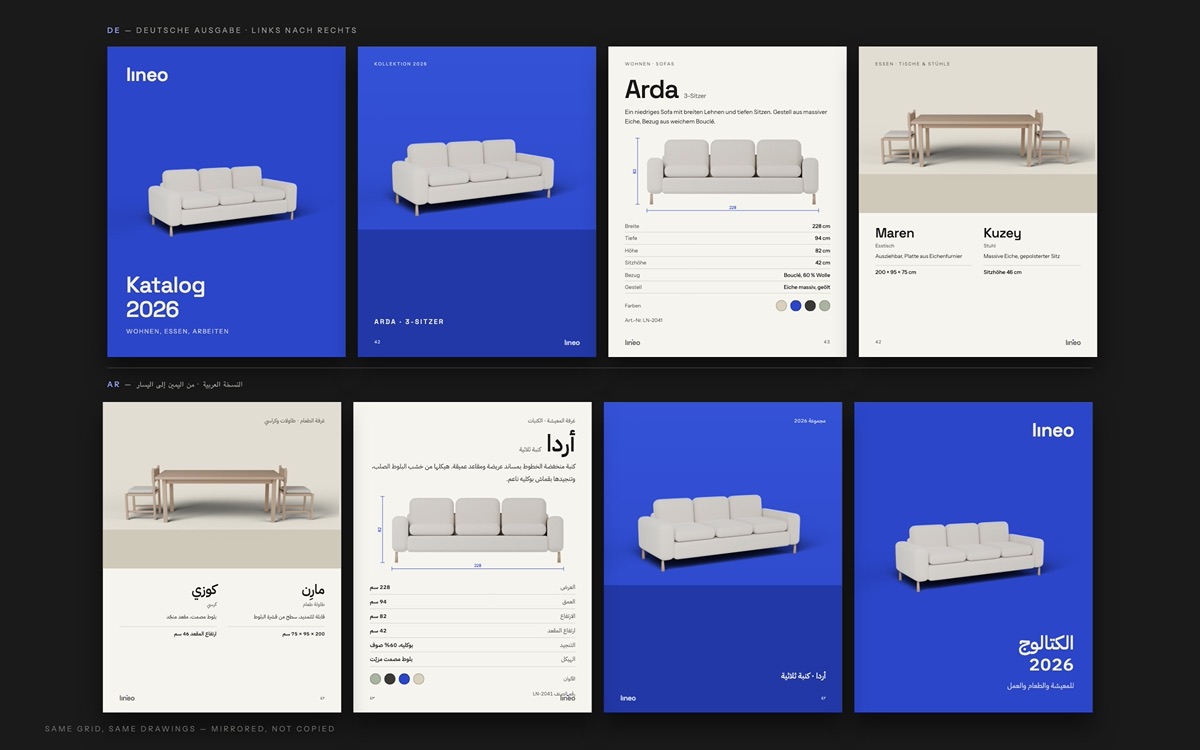Click the 'Art.-Nr. LN-2041' line
The height and width of the screenshot is (750, 1200).
point(644,321)
